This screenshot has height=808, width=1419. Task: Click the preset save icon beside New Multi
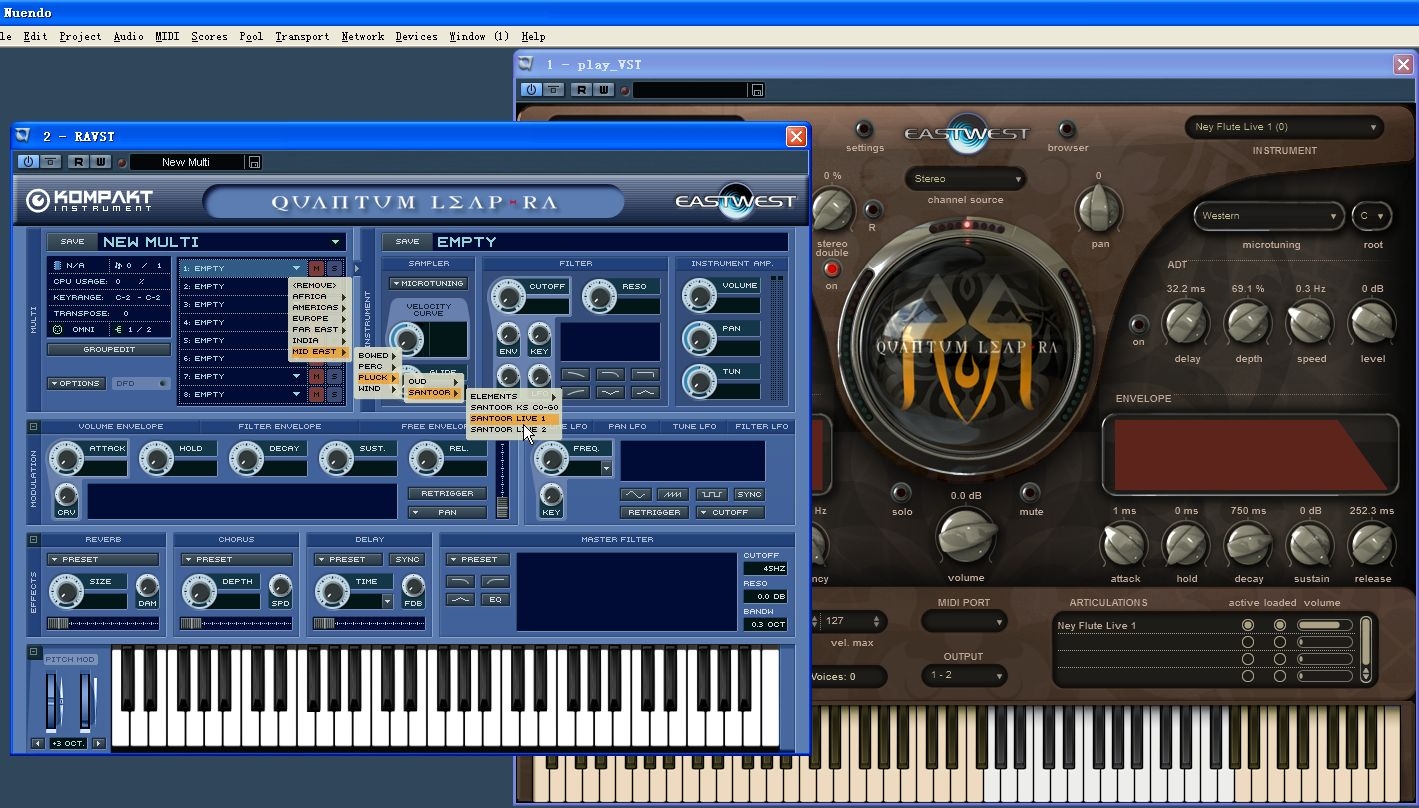click(254, 162)
